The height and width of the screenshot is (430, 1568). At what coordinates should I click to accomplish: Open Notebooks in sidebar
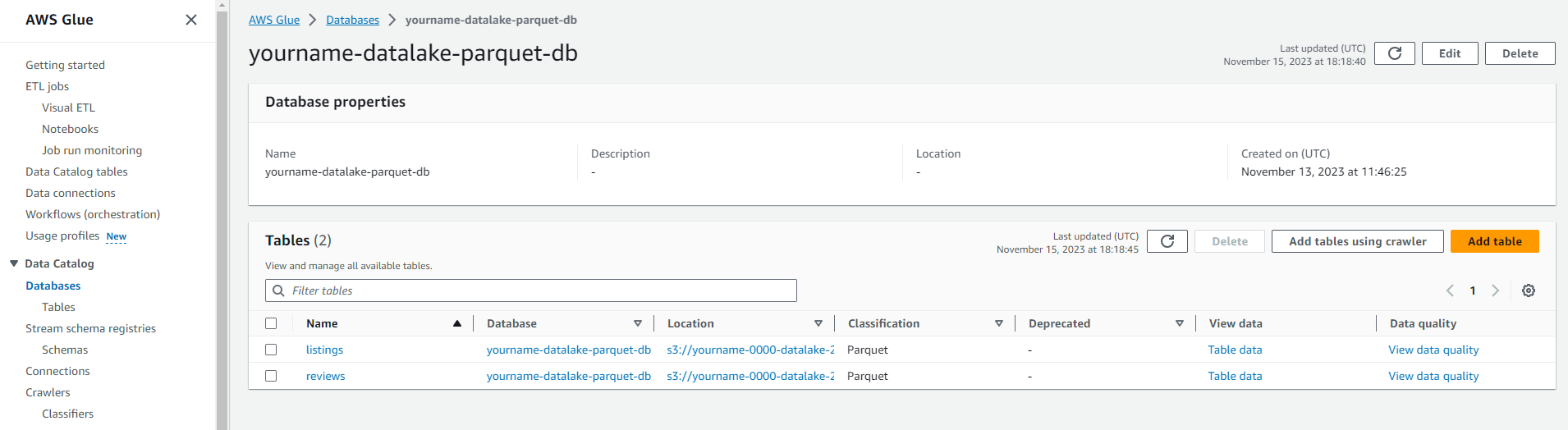70,129
